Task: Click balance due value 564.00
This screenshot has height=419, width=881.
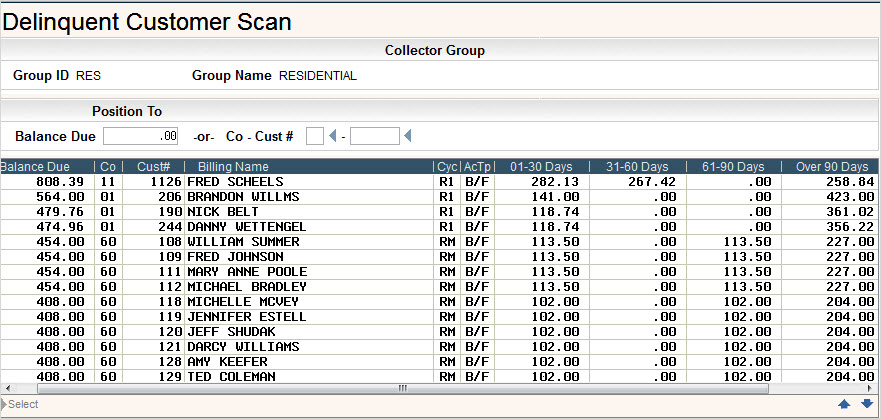Action: tap(60, 197)
